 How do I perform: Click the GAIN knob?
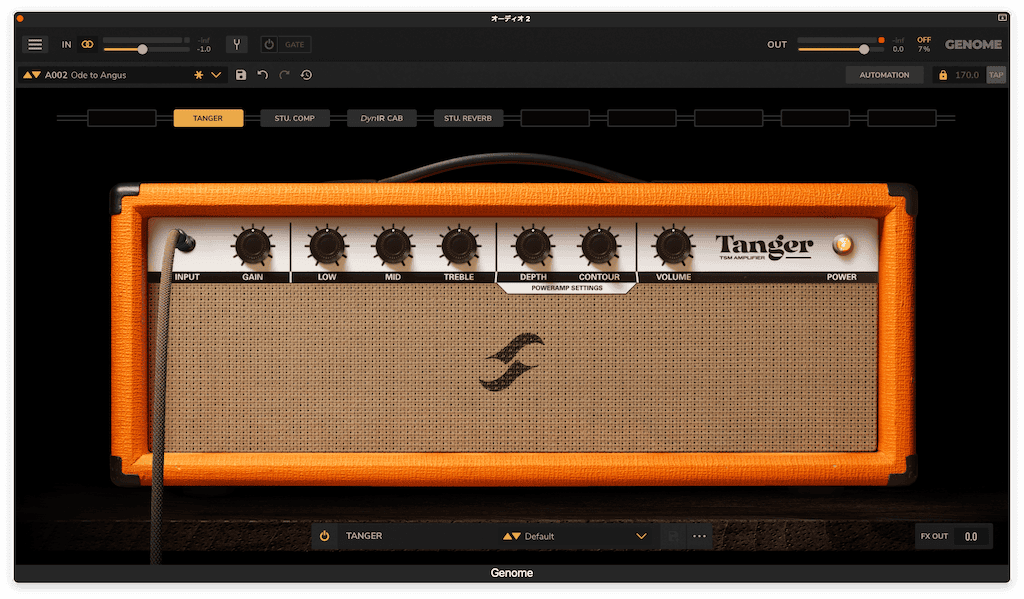(x=253, y=246)
